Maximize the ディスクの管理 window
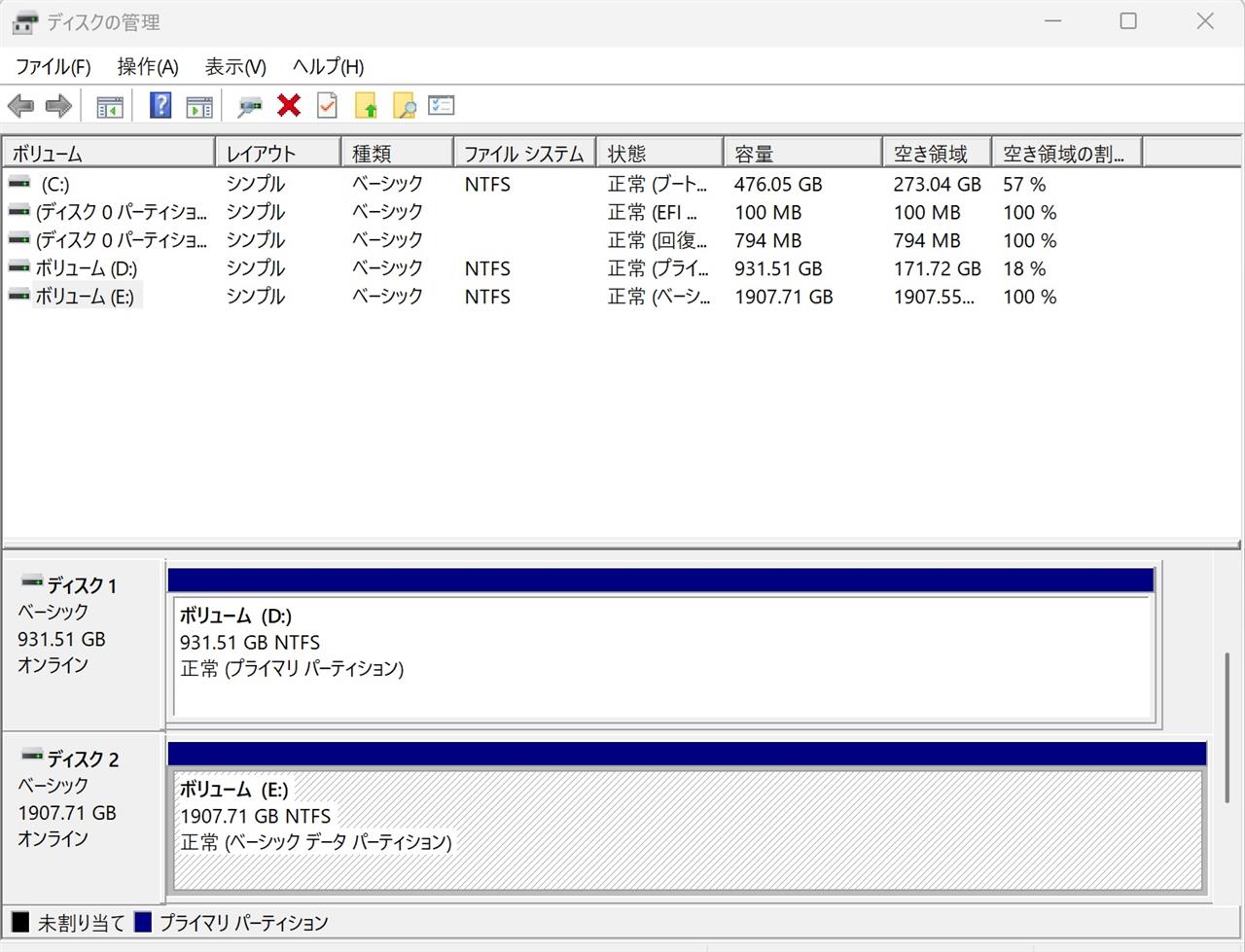 (1128, 21)
